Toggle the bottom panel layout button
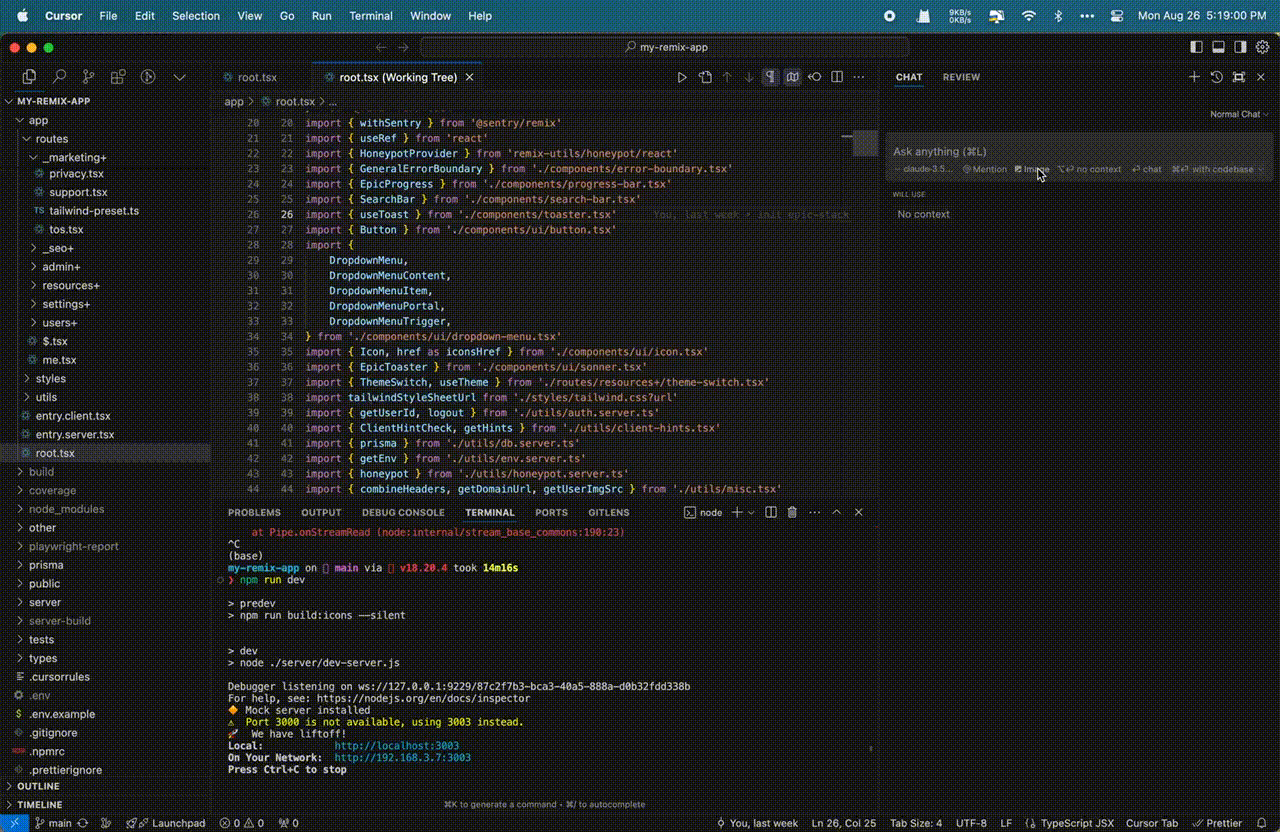 [1218, 47]
